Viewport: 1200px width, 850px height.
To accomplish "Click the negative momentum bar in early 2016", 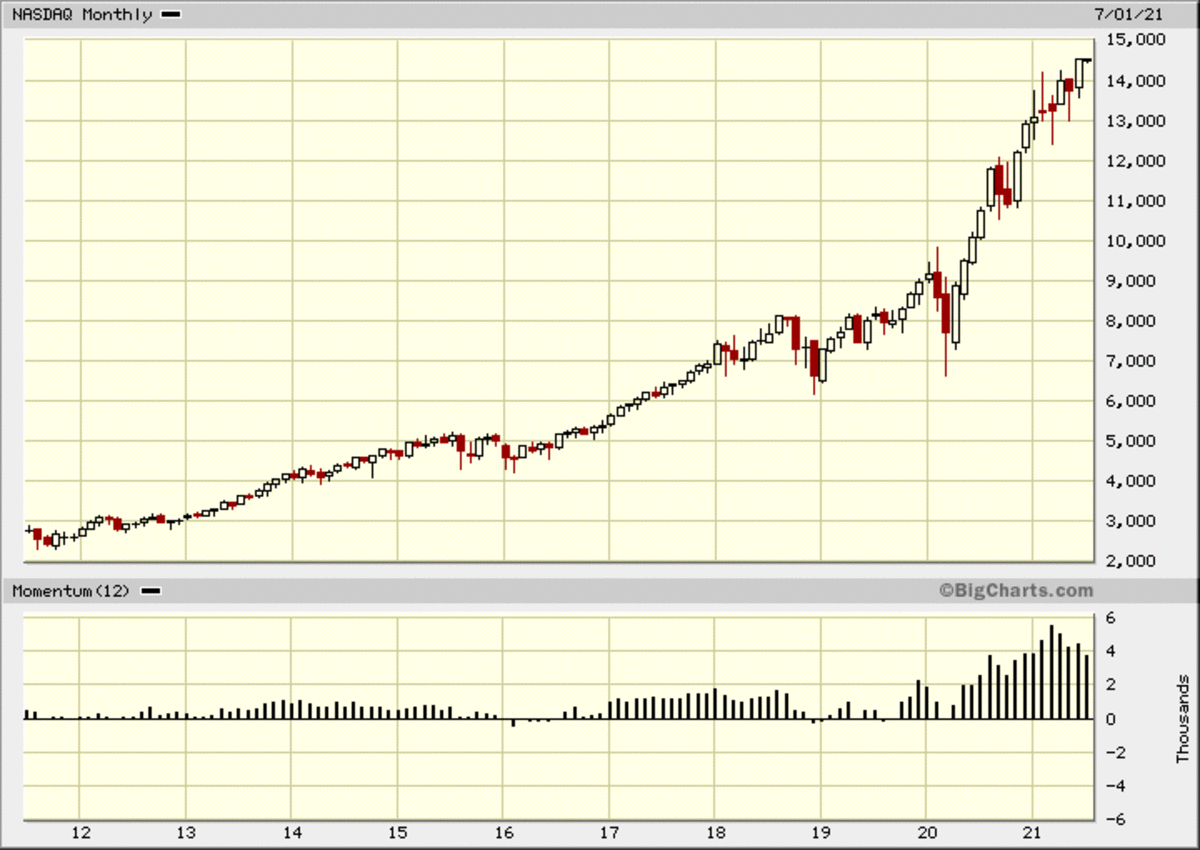I will 513,722.
